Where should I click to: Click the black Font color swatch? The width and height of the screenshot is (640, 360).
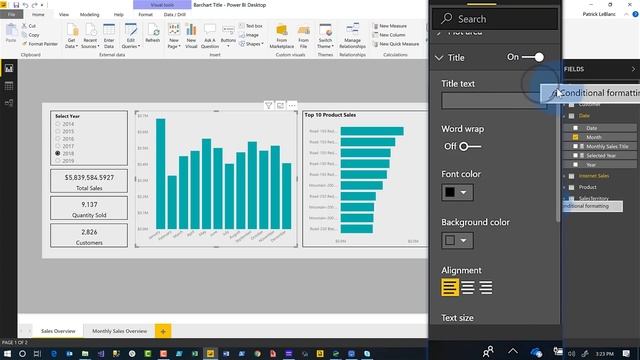450,192
